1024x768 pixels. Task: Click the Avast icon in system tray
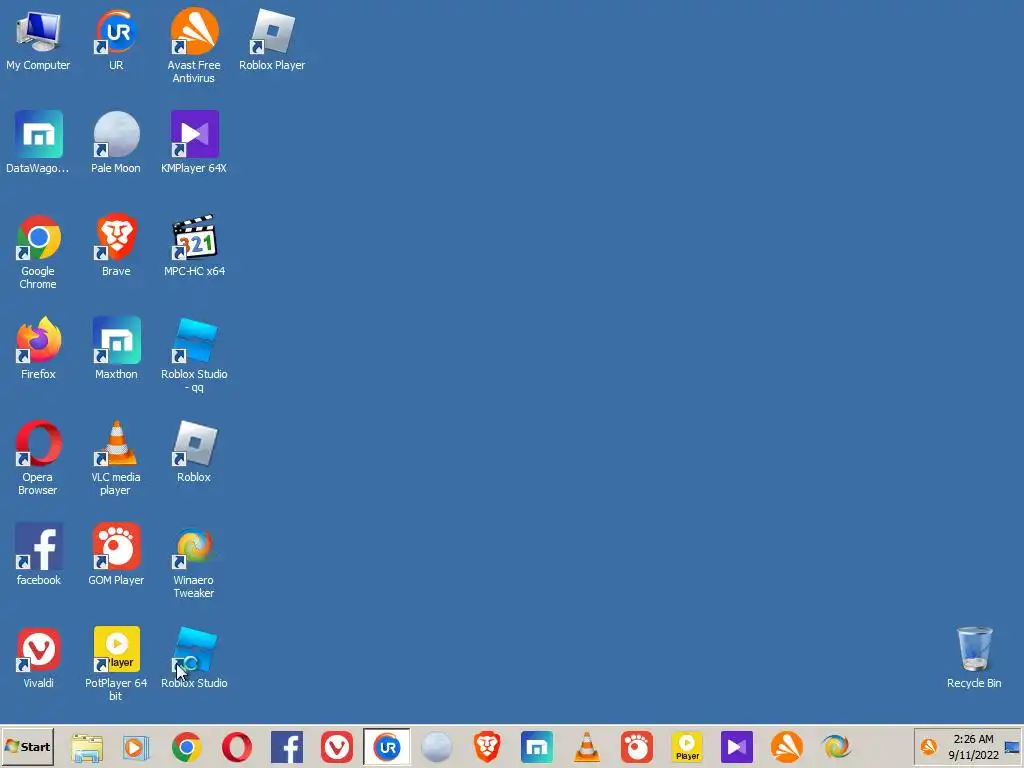click(x=929, y=746)
